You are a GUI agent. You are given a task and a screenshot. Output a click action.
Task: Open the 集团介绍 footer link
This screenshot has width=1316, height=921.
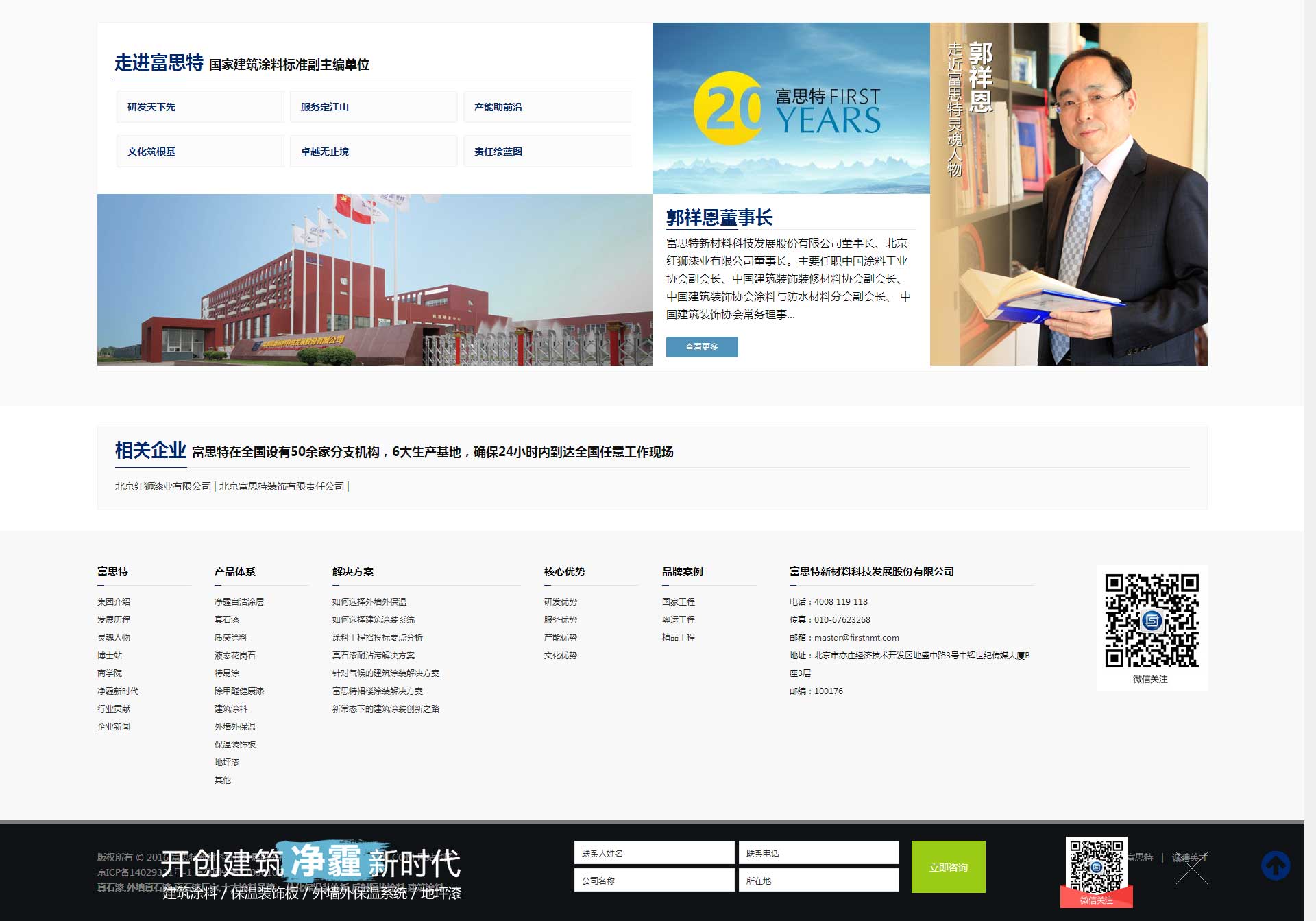click(x=114, y=602)
